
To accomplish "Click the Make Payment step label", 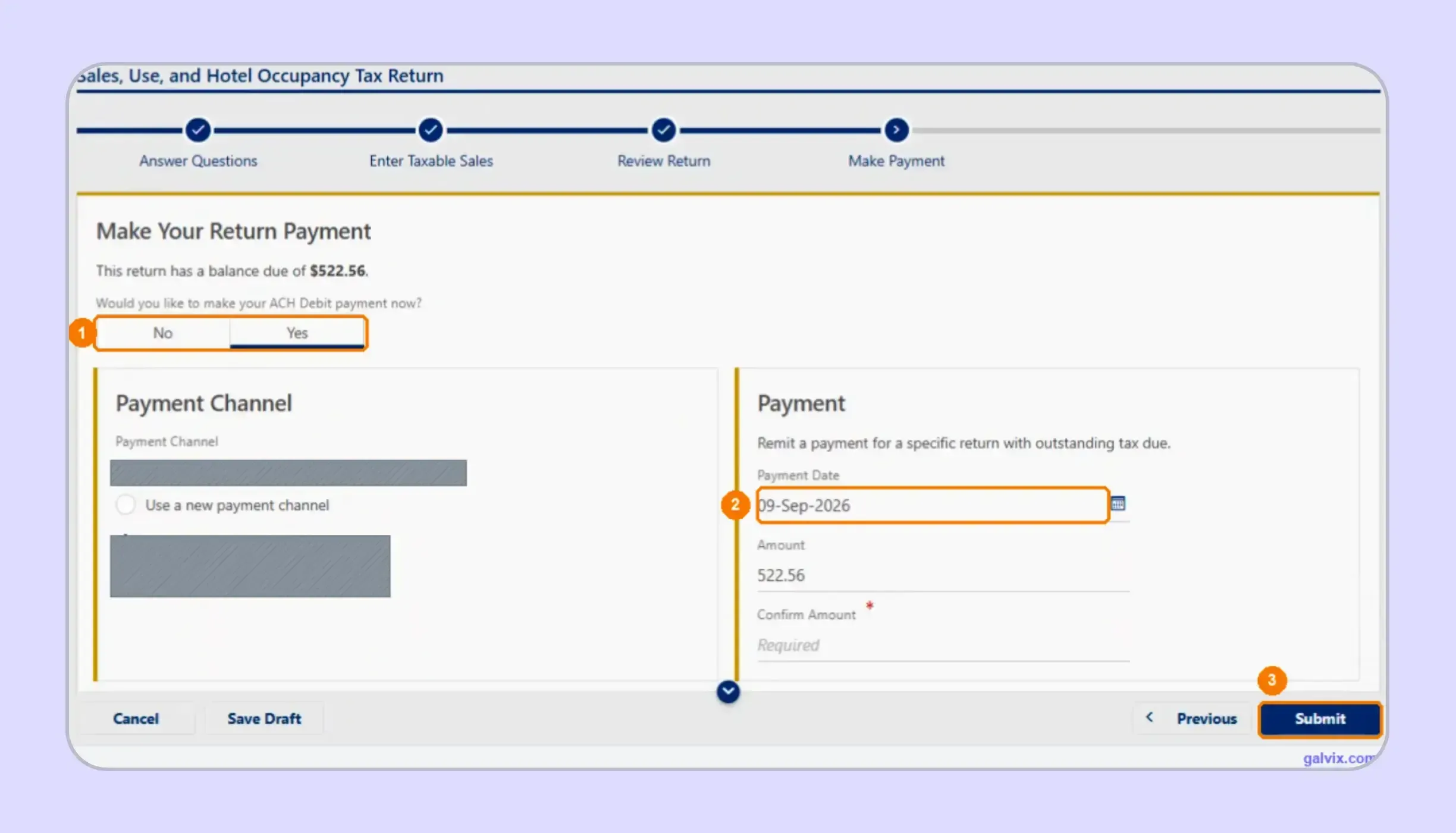I will coord(896,161).
